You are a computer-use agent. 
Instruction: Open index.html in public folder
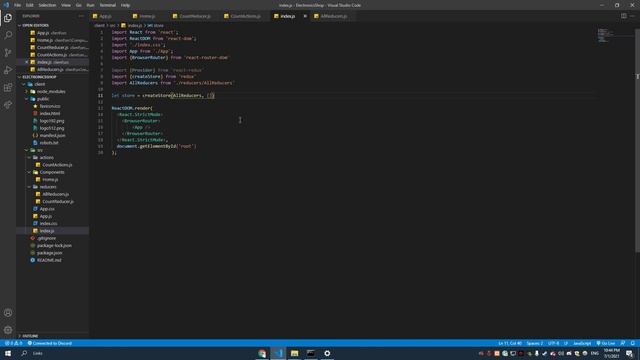[50, 113]
